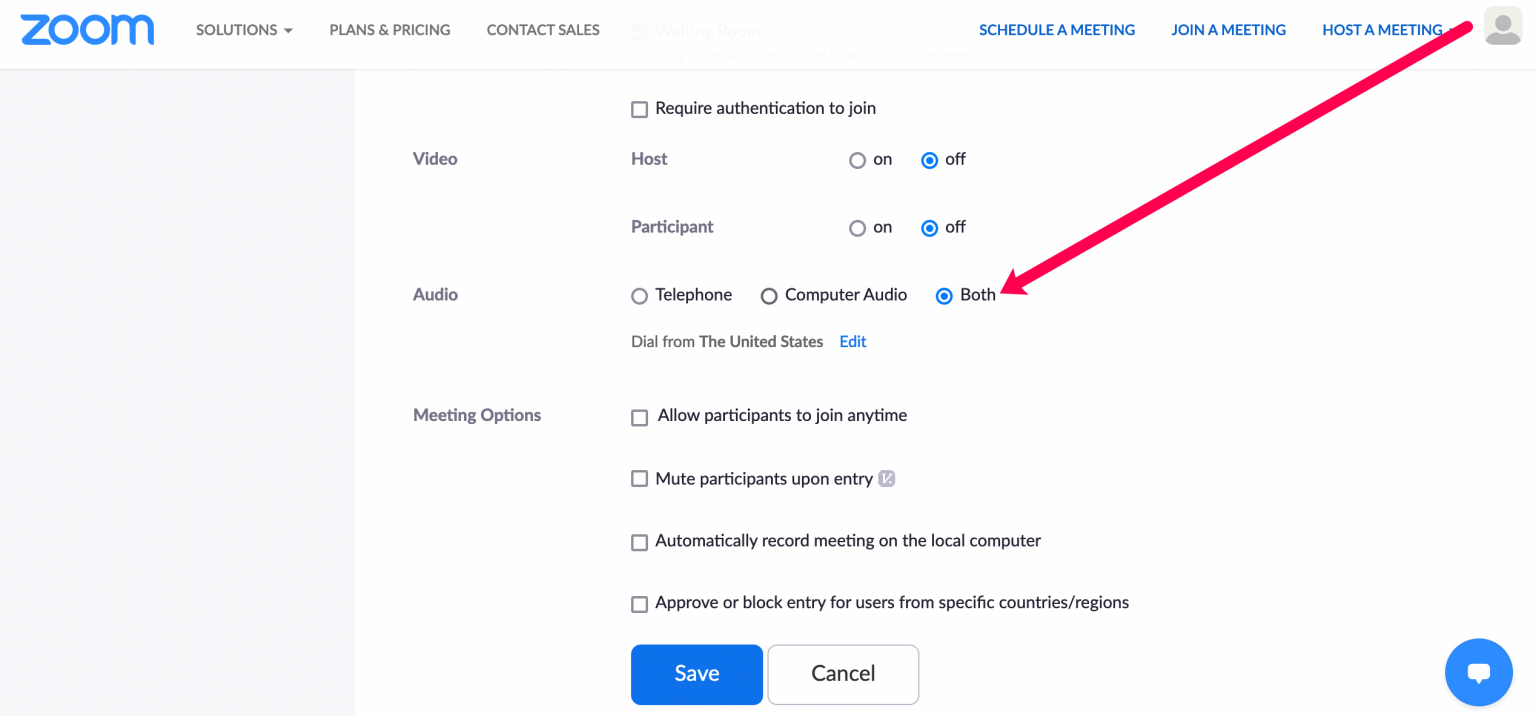Image resolution: width=1536 pixels, height=716 pixels.
Task: Set Participant video to off
Action: pyautogui.click(x=930, y=227)
